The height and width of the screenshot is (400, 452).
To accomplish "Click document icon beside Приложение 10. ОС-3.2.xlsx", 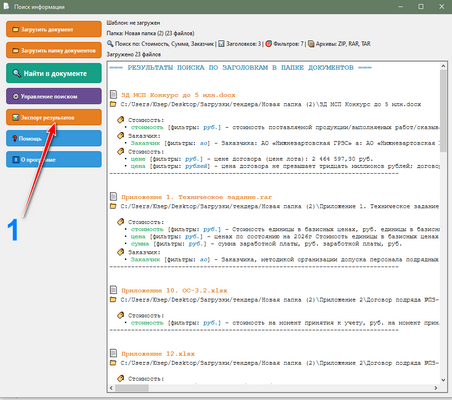I will tap(113, 290).
